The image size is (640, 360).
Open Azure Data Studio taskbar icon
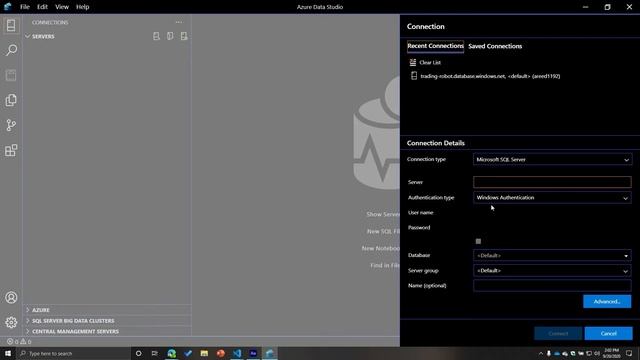(269, 353)
